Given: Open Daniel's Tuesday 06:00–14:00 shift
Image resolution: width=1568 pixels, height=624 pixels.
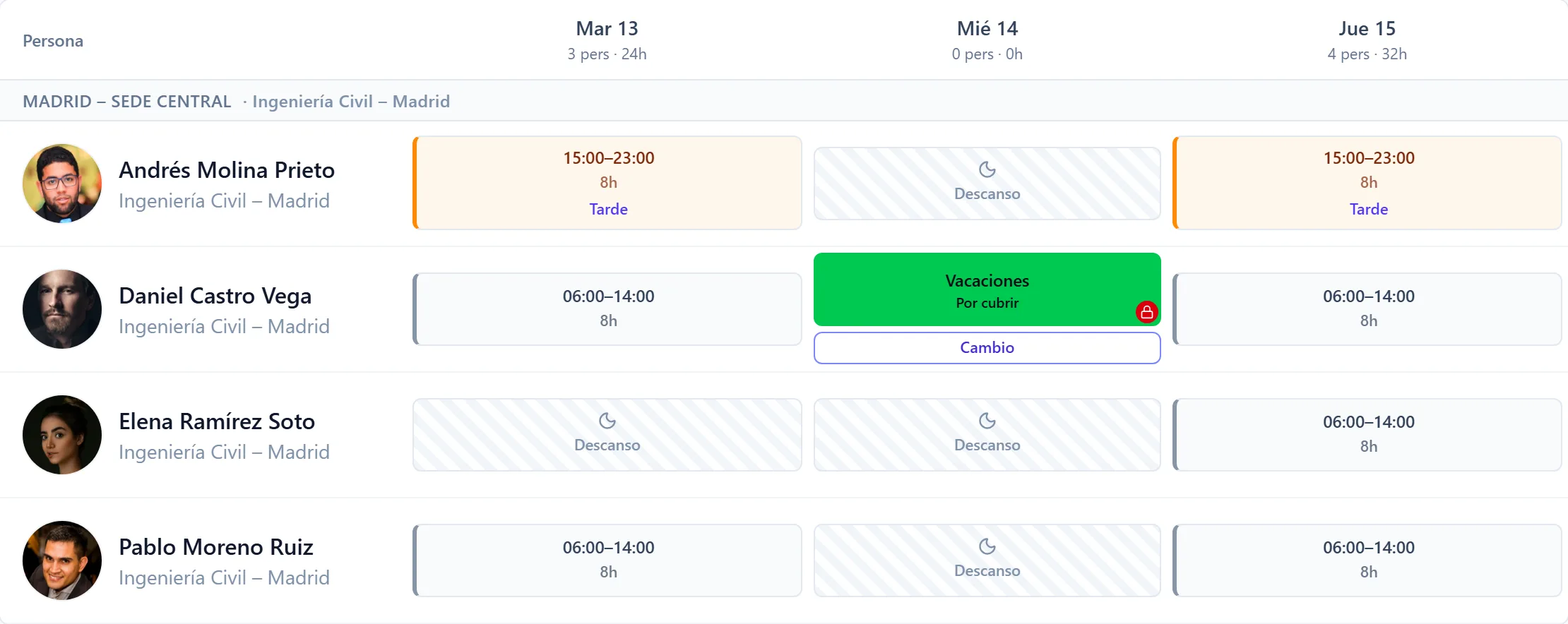Looking at the screenshot, I should pos(607,309).
